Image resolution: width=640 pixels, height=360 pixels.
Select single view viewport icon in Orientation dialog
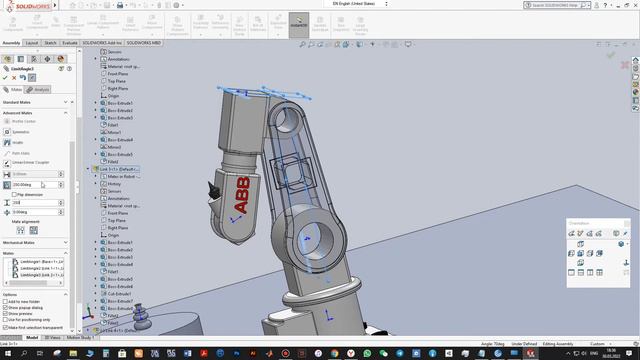coord(571,273)
